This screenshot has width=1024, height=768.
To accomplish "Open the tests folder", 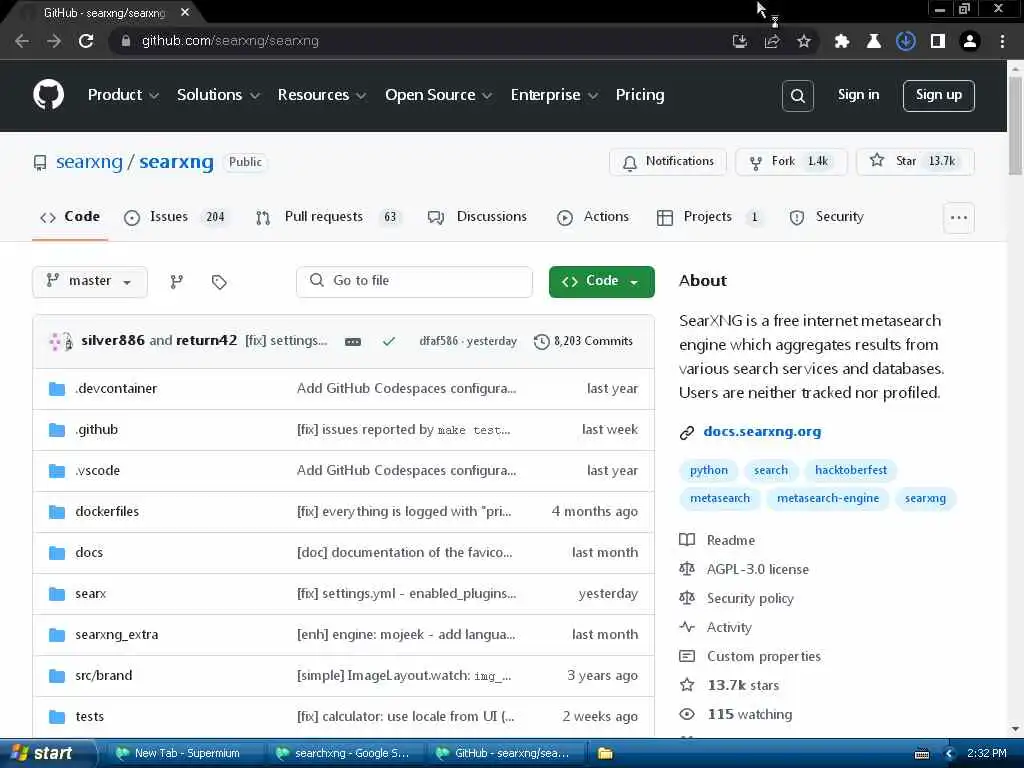I will pyautogui.click(x=89, y=716).
